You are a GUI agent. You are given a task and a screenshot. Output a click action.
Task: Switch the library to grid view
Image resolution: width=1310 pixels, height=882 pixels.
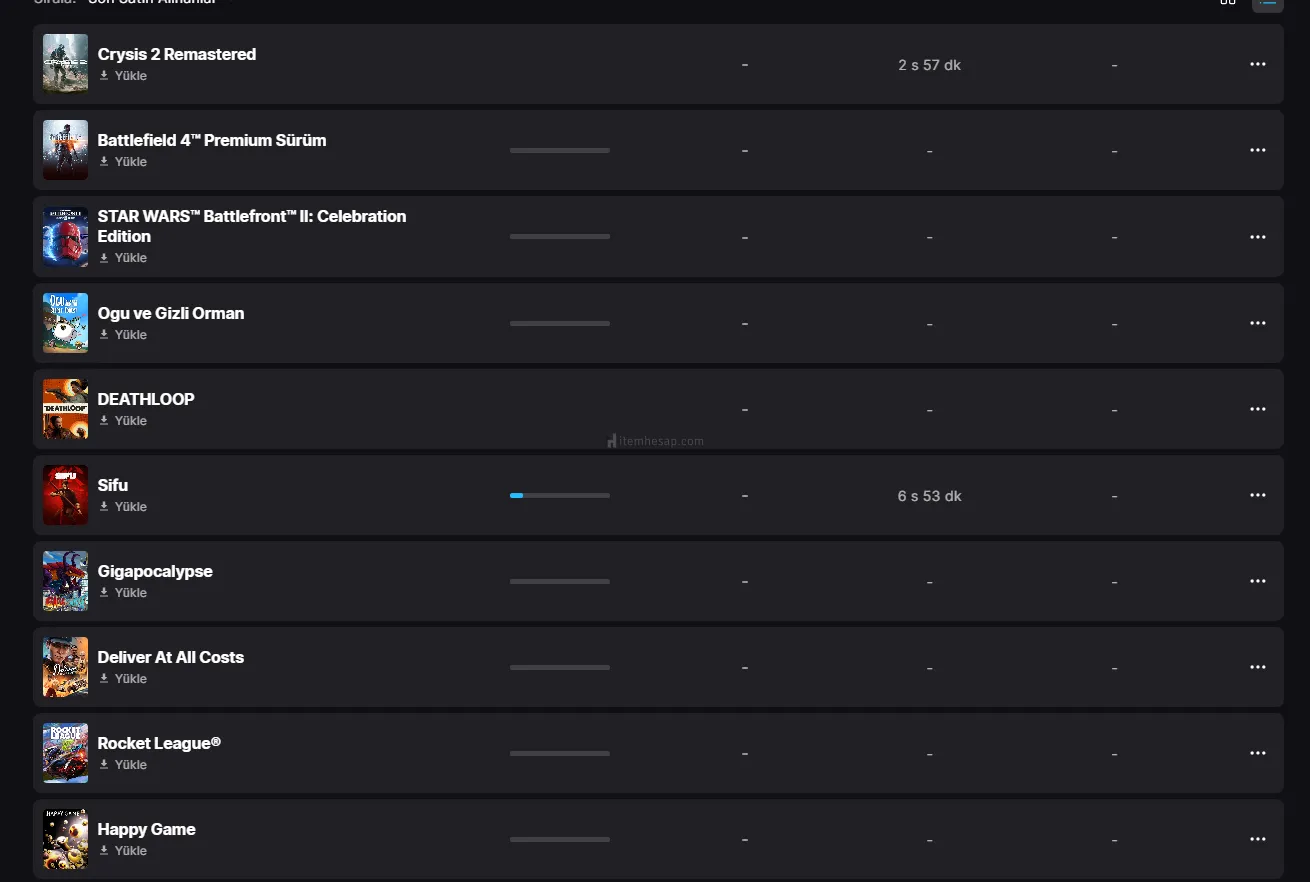(1228, 2)
